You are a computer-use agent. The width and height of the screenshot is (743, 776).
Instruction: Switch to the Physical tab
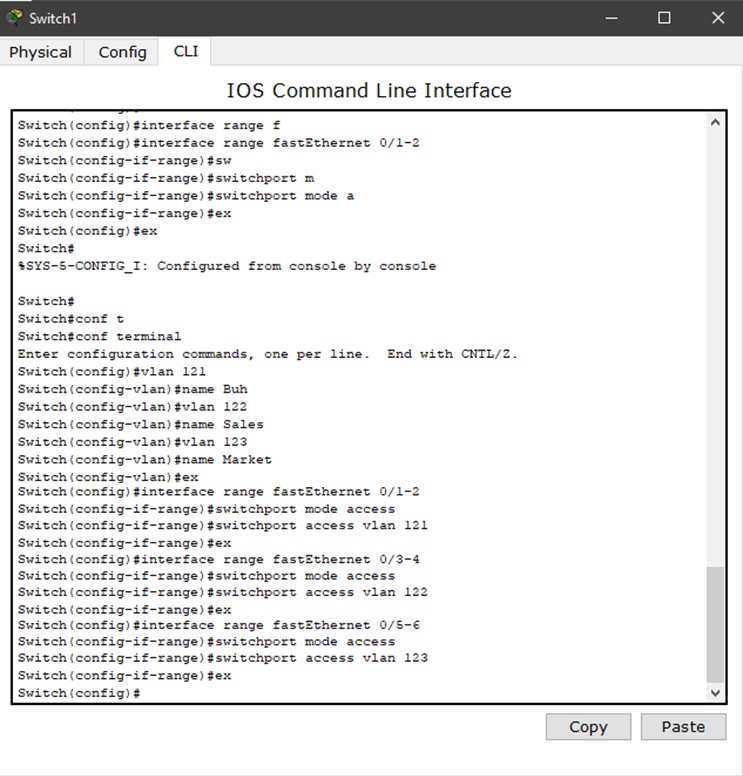[41, 52]
